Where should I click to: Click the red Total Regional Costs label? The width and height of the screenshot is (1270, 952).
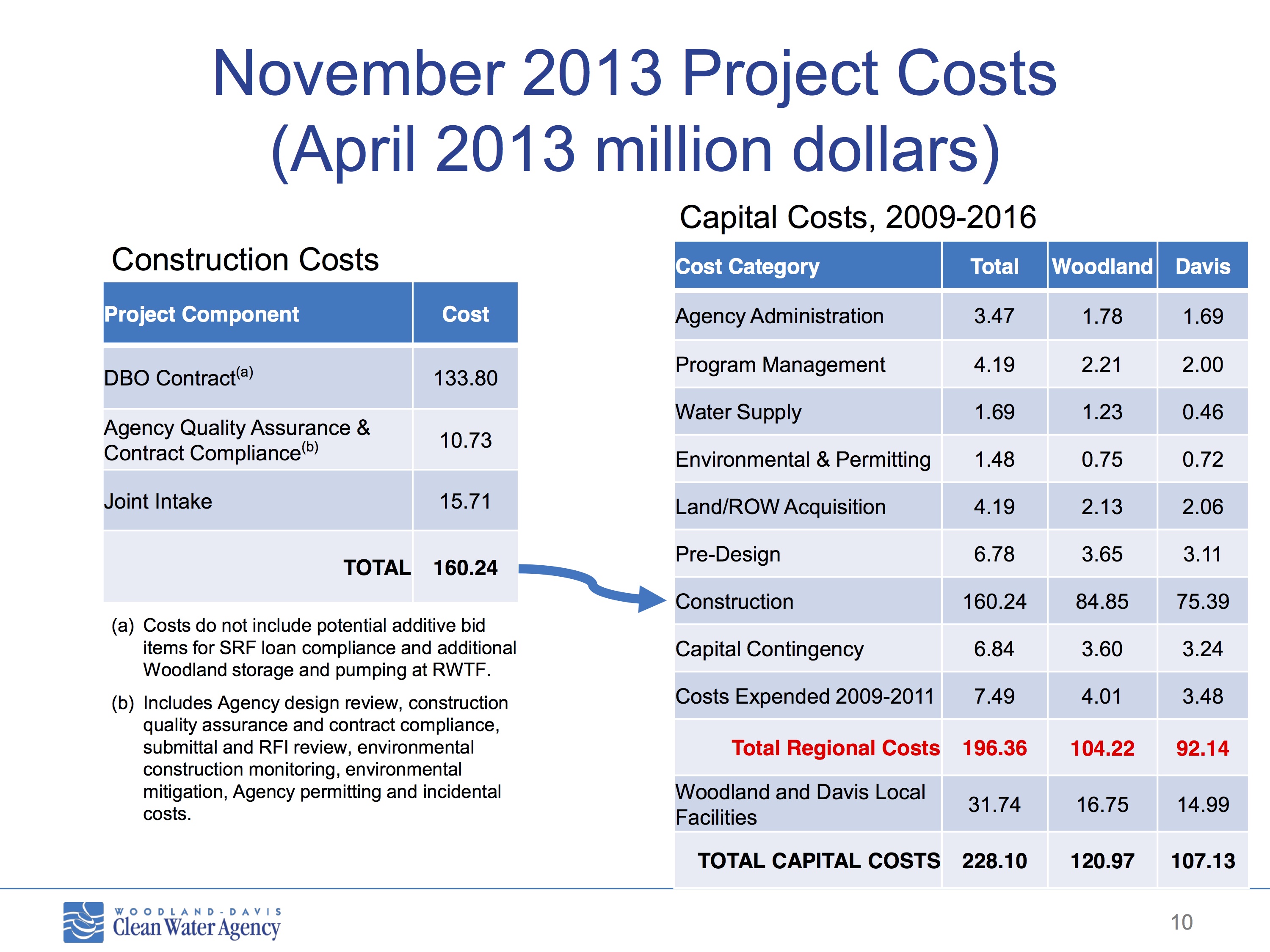(x=835, y=748)
